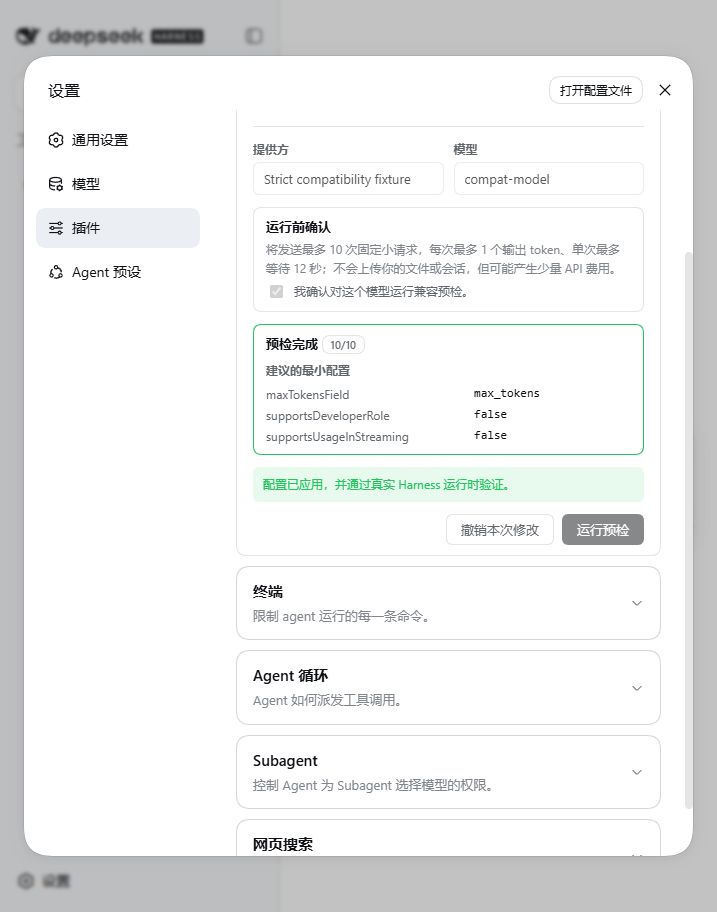
Task: Click the 建议的最小配置 label
Action: (308, 370)
